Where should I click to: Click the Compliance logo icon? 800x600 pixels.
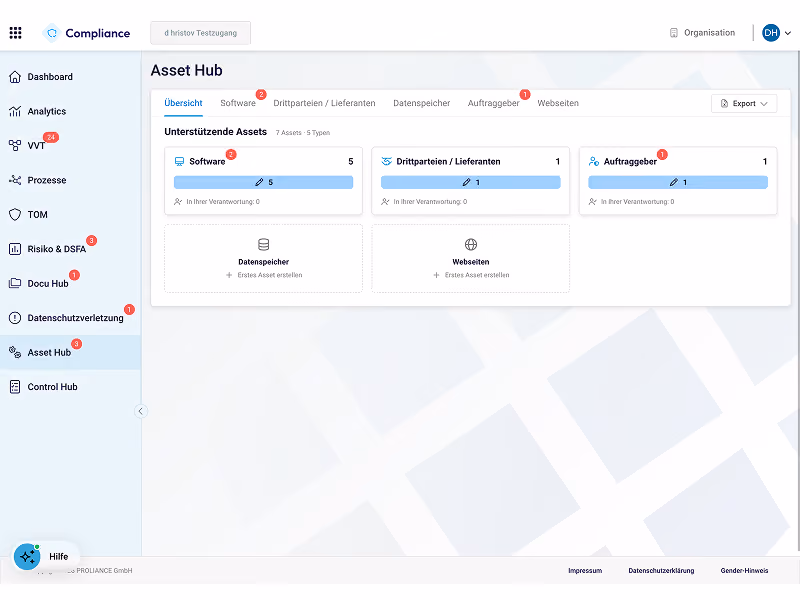pyautogui.click(x=52, y=33)
